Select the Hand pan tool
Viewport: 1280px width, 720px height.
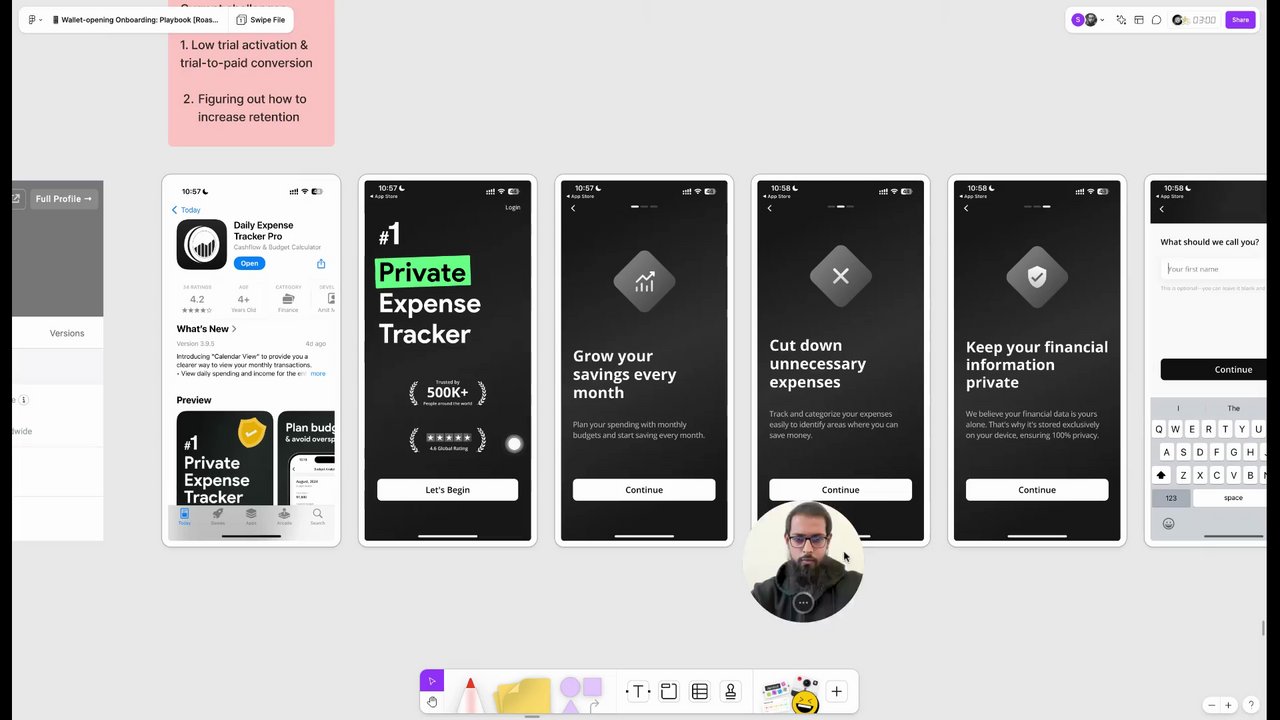(x=432, y=702)
